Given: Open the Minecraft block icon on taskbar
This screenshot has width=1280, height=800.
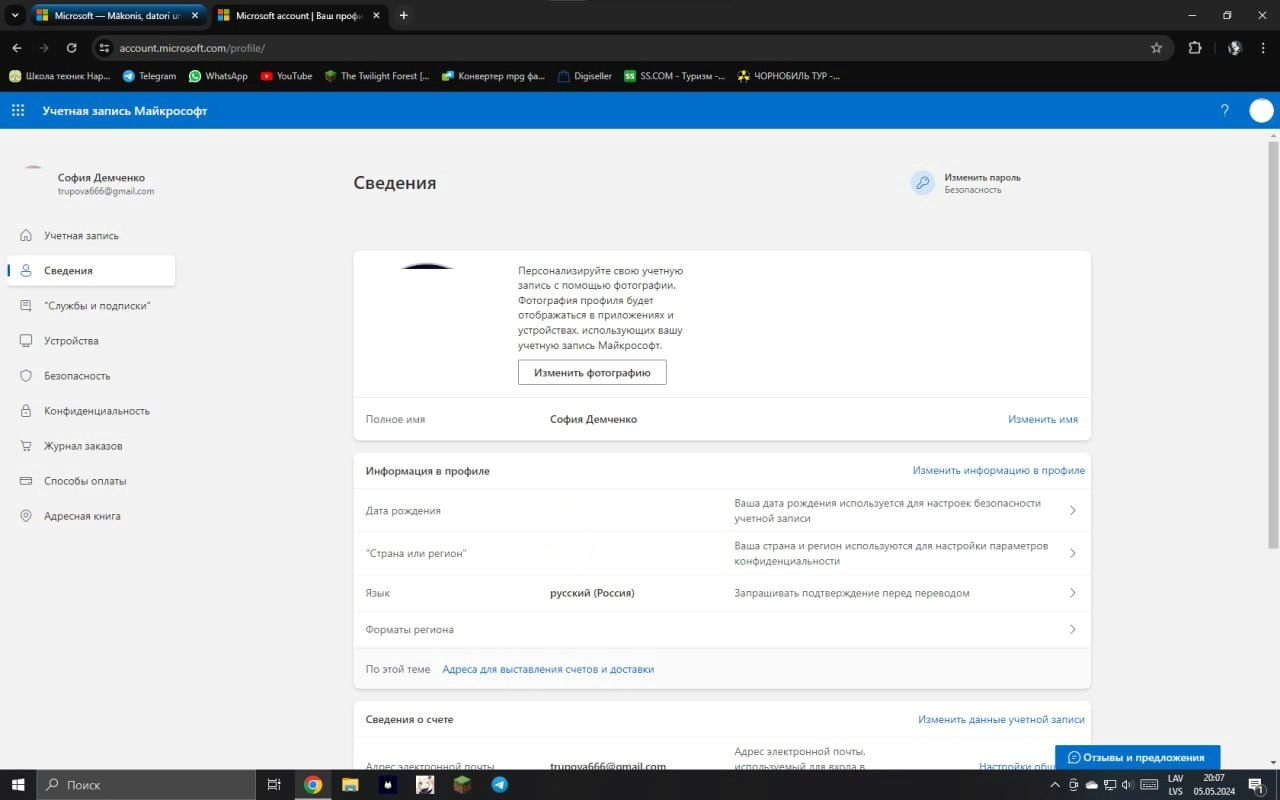Looking at the screenshot, I should (462, 785).
